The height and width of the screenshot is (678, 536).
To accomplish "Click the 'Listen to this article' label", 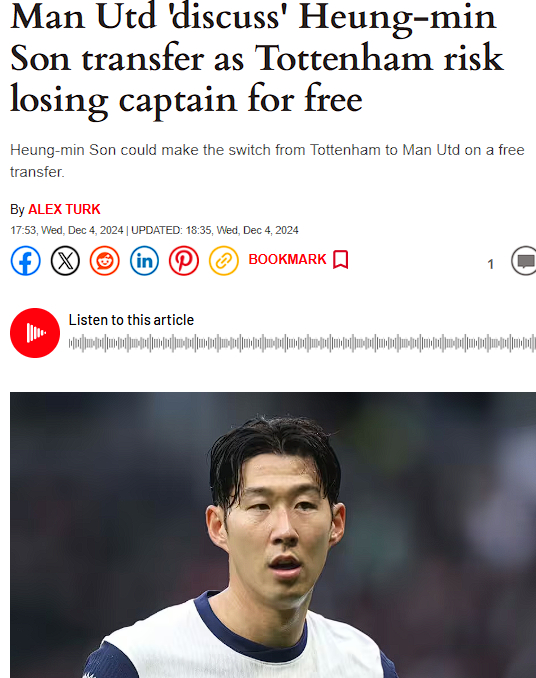I will (131, 320).
